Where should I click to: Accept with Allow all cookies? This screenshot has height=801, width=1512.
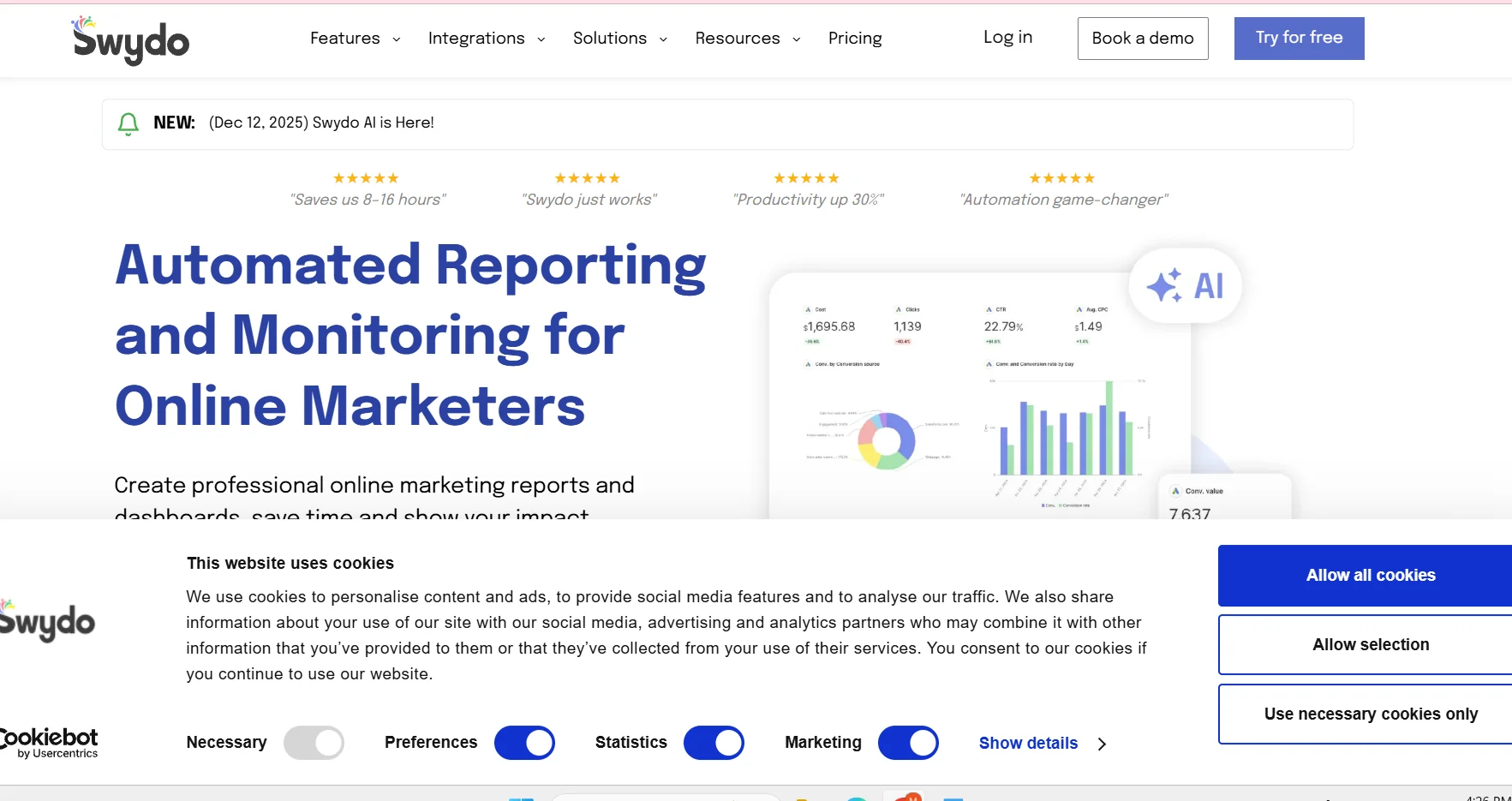(1366, 576)
